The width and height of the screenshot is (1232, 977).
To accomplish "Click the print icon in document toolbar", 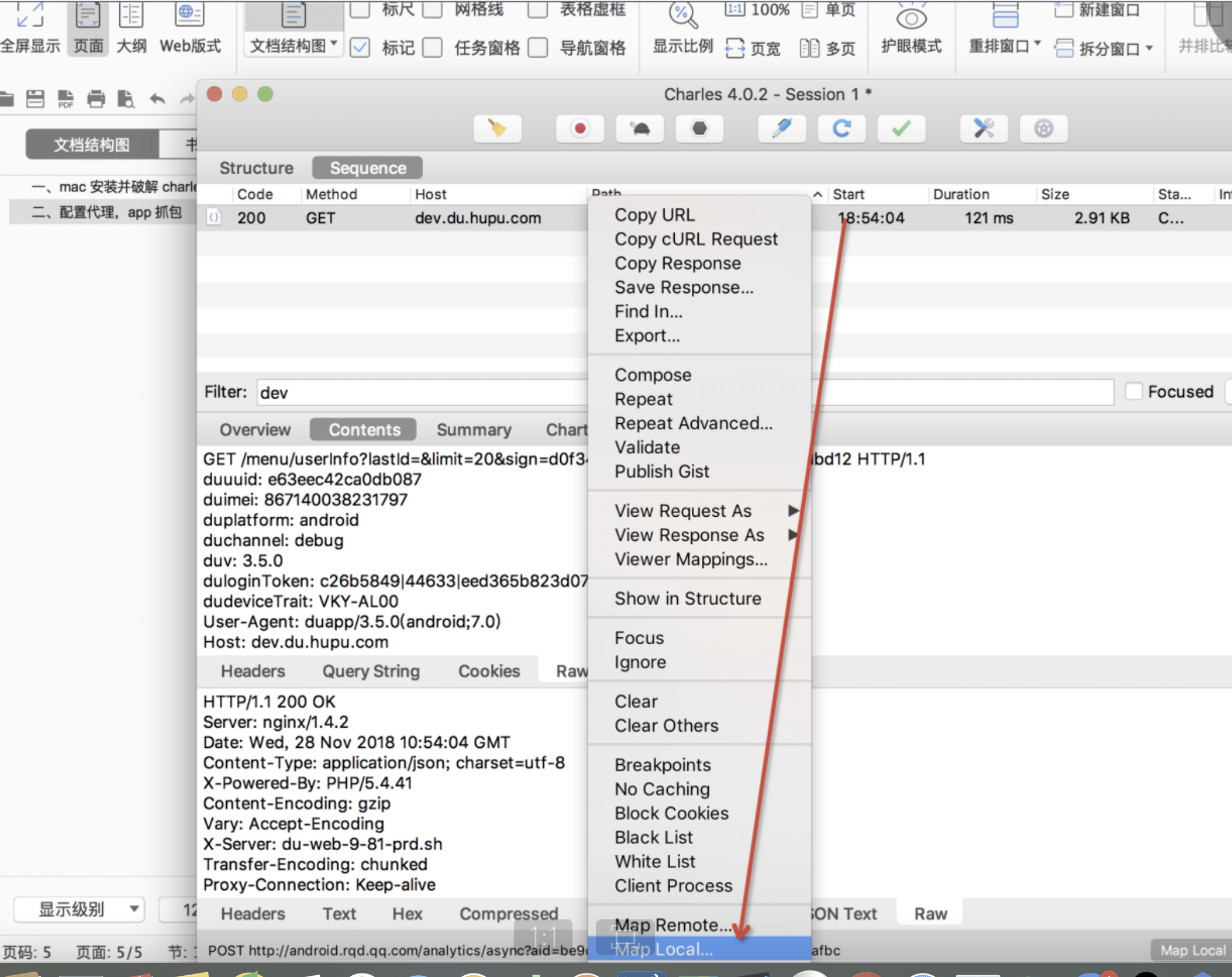I will click(x=96, y=99).
